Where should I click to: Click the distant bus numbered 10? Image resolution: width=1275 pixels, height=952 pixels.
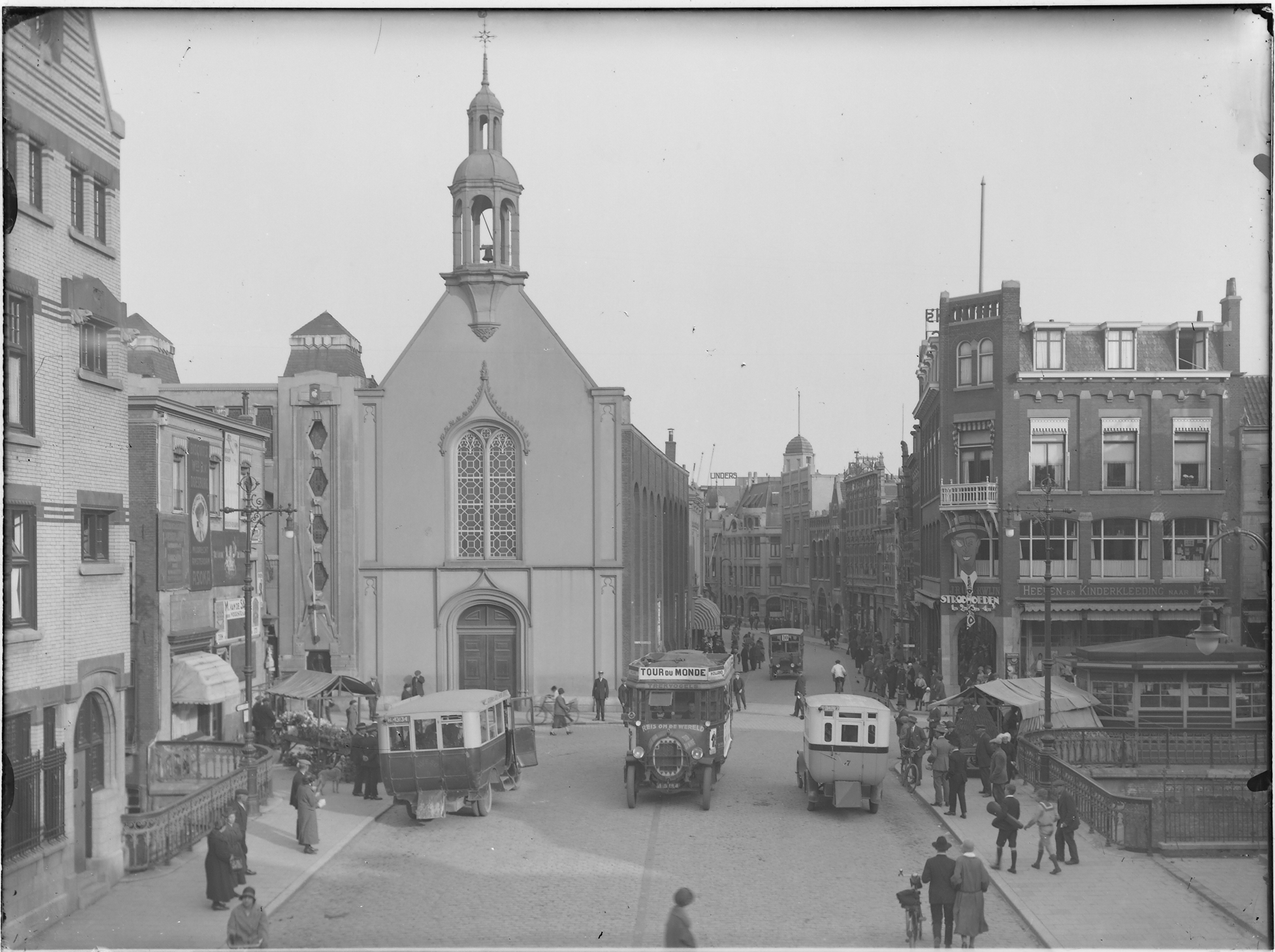point(786,652)
